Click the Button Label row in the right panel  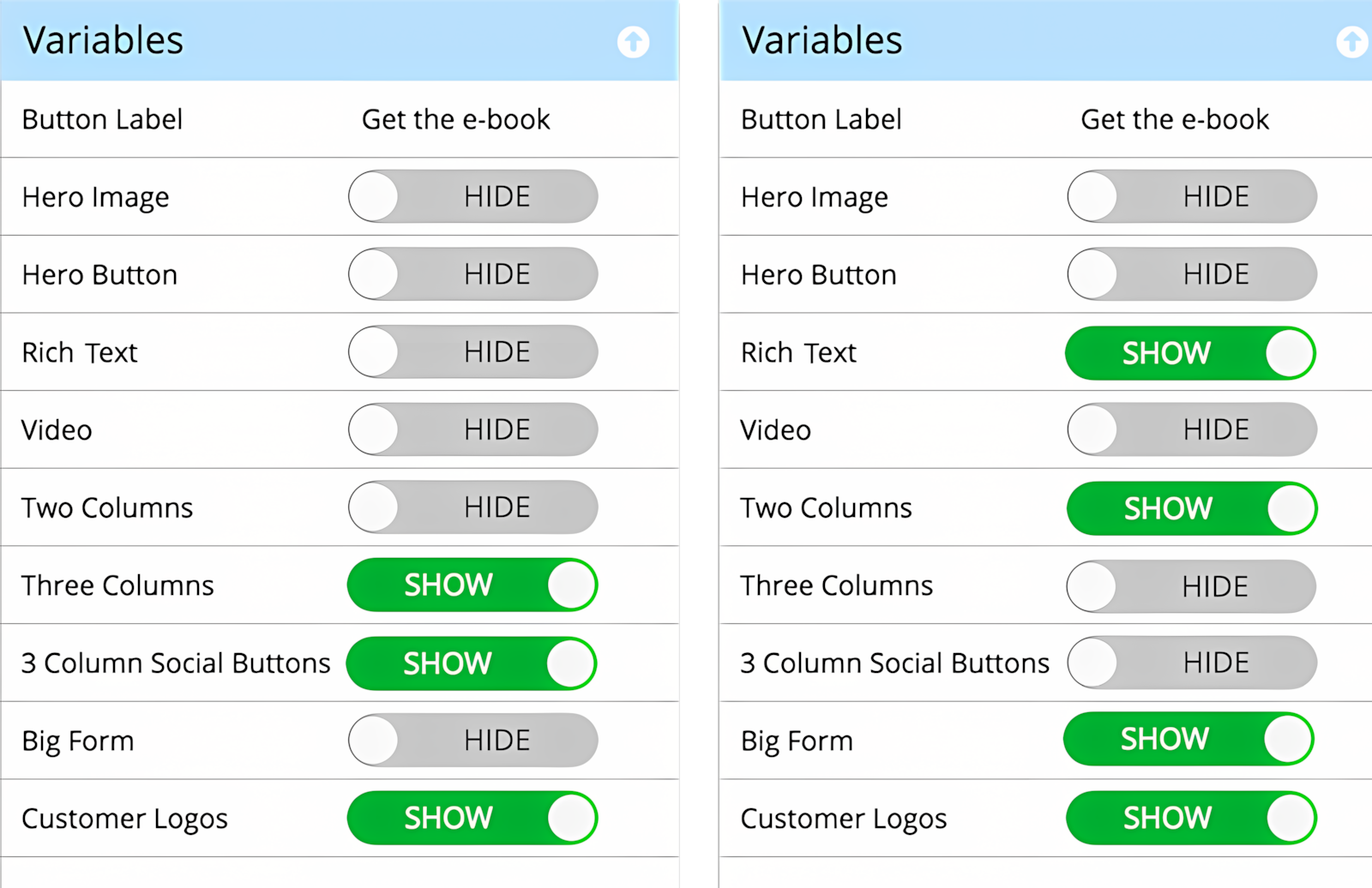pyautogui.click(x=821, y=119)
